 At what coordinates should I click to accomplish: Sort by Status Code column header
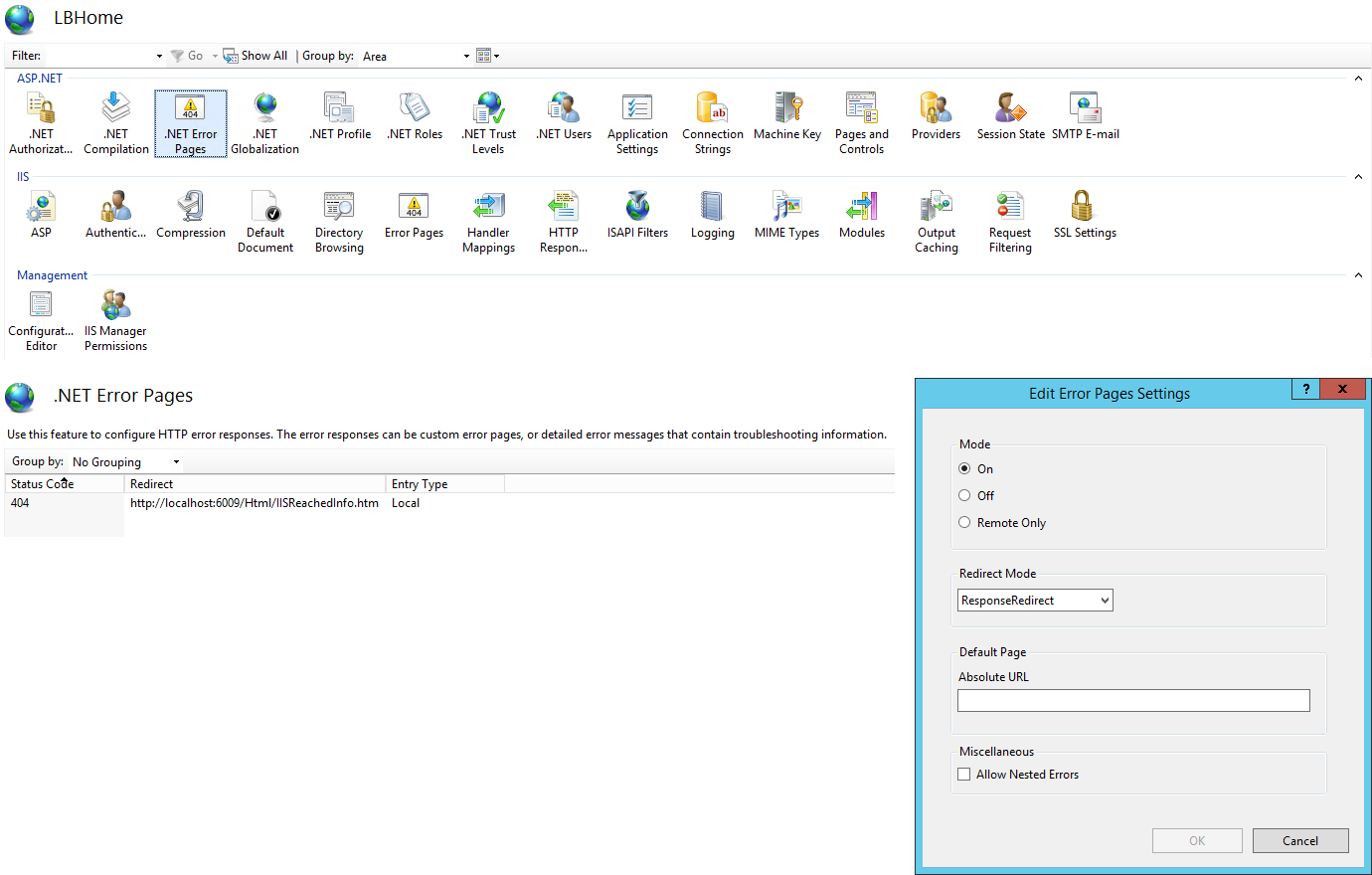tap(64, 484)
